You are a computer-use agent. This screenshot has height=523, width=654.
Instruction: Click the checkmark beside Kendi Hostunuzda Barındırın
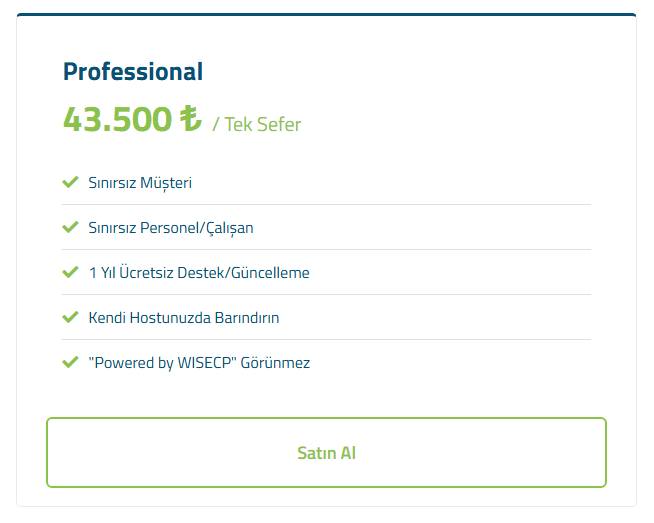[x=70, y=317]
